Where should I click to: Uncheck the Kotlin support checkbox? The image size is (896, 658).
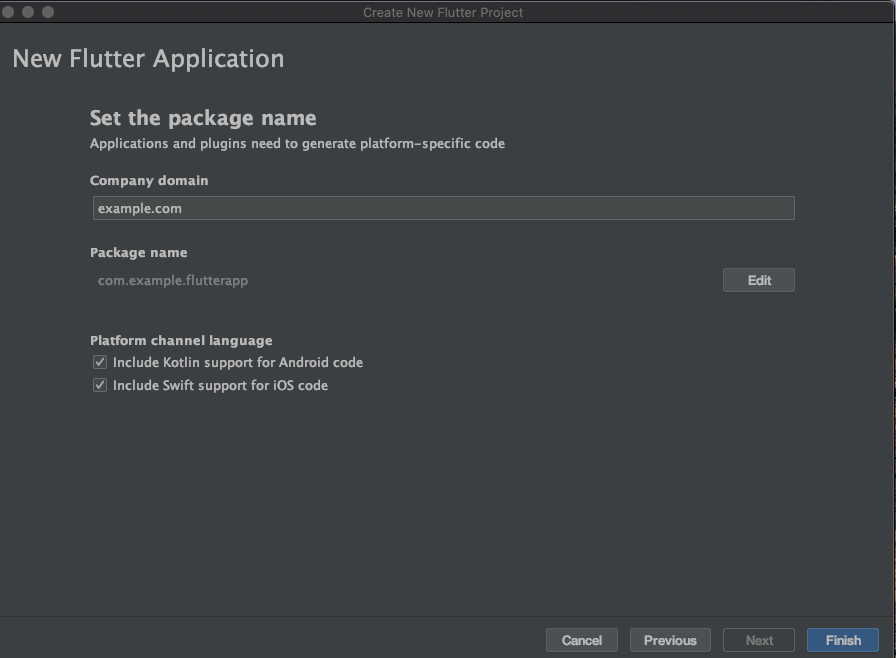[x=100, y=362]
